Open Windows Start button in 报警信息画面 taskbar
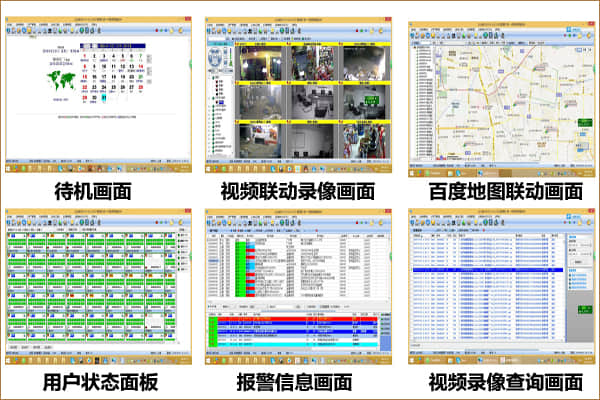This screenshot has height=400, width=600. (x=209, y=360)
